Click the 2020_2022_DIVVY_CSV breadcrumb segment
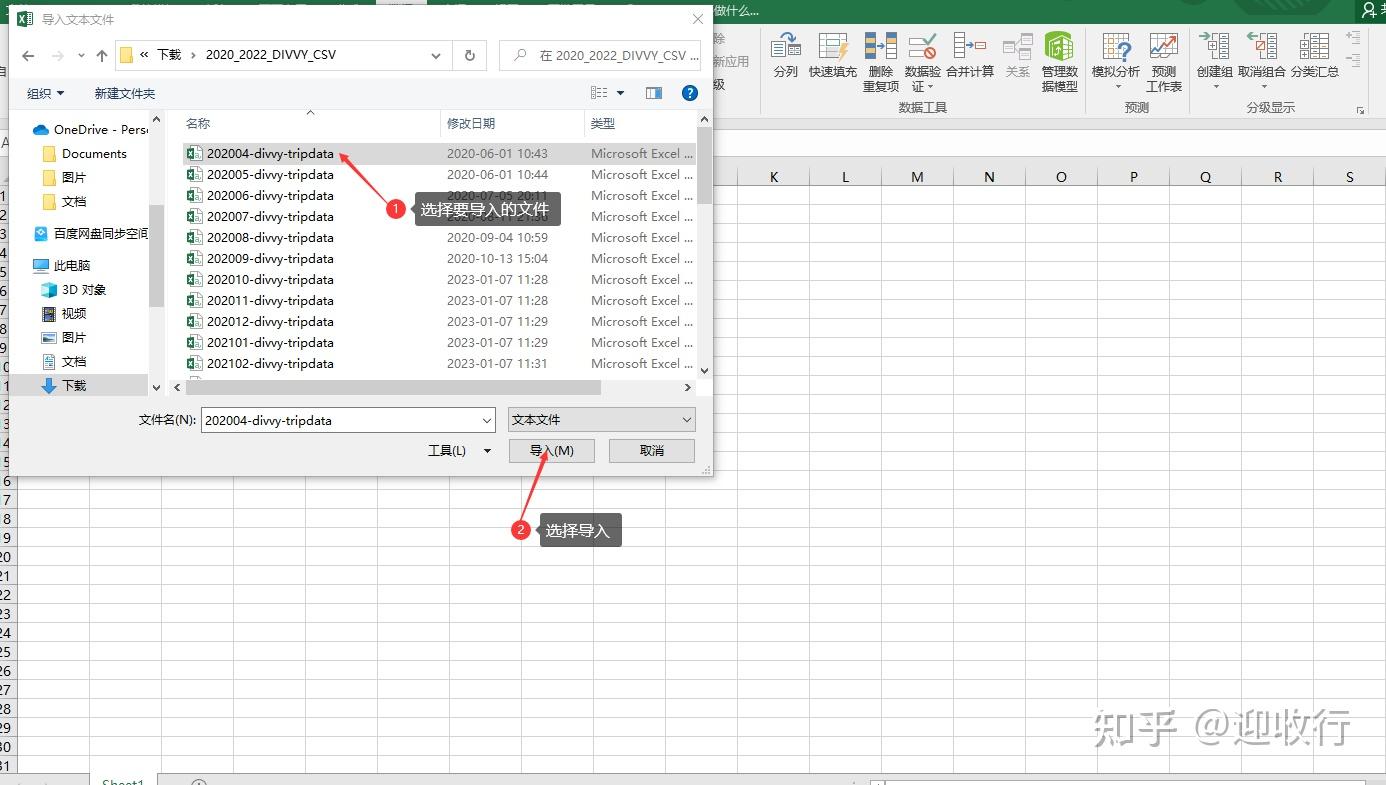Screen dimensions: 1386x785 [271, 55]
